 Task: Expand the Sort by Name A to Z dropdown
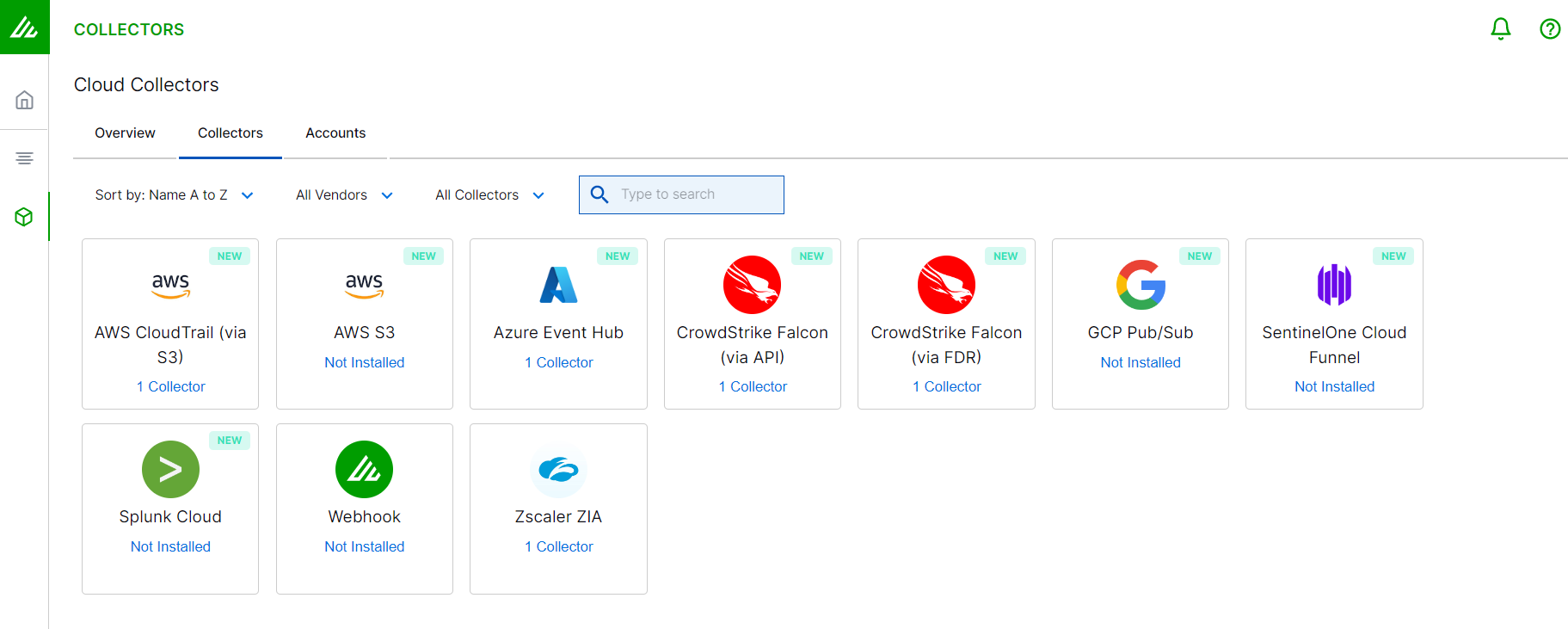coord(174,195)
